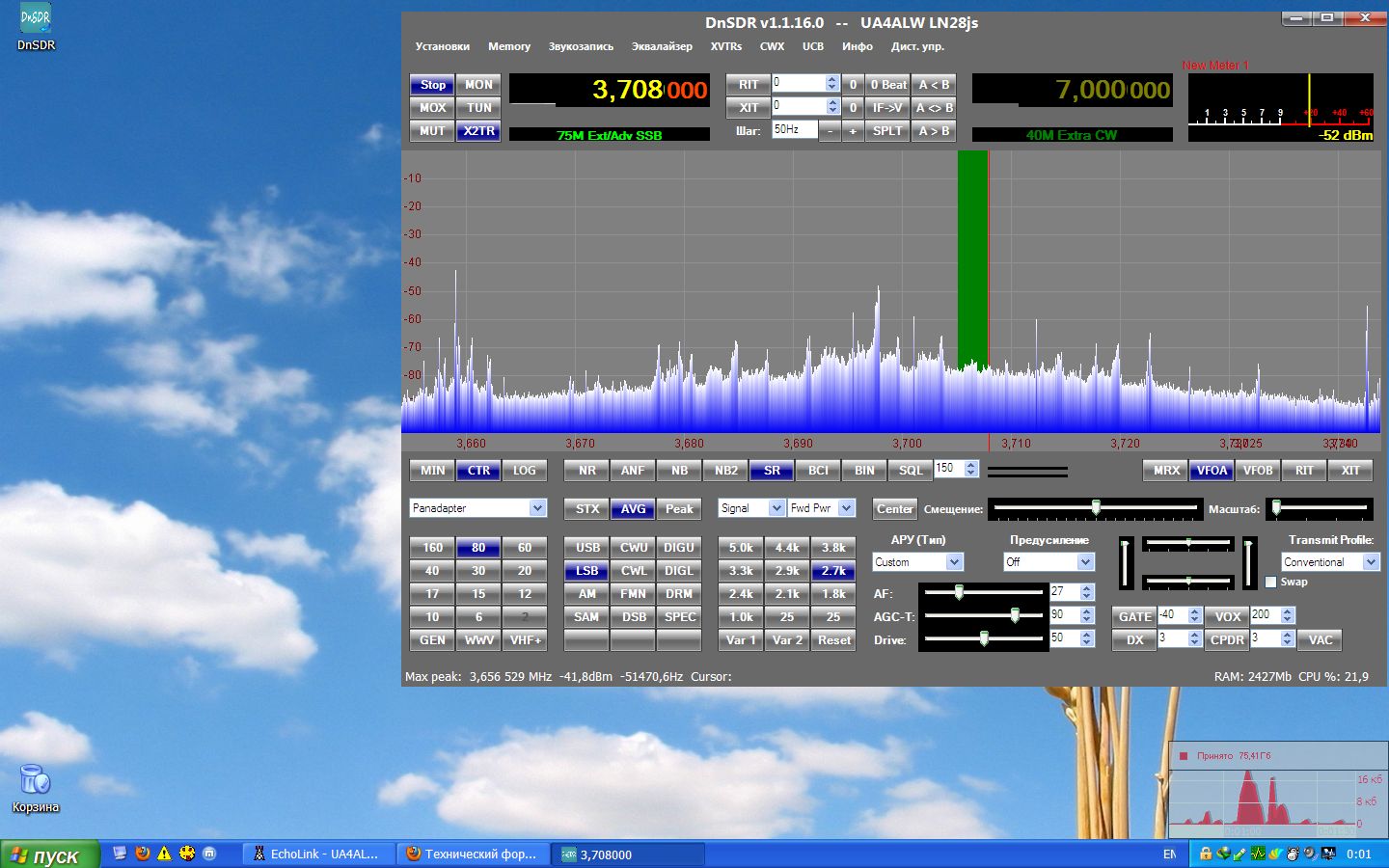1389x868 pixels.
Task: Expand the Panadapter display mode dropdown
Action: [x=537, y=508]
